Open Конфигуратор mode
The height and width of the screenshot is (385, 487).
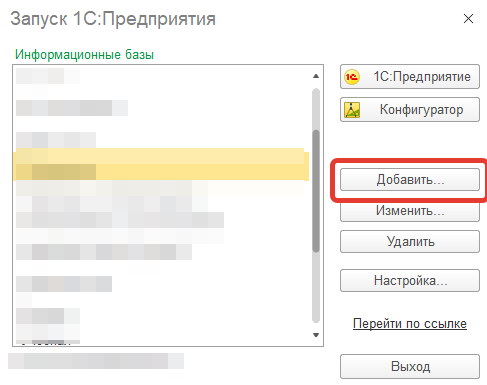(x=410, y=109)
